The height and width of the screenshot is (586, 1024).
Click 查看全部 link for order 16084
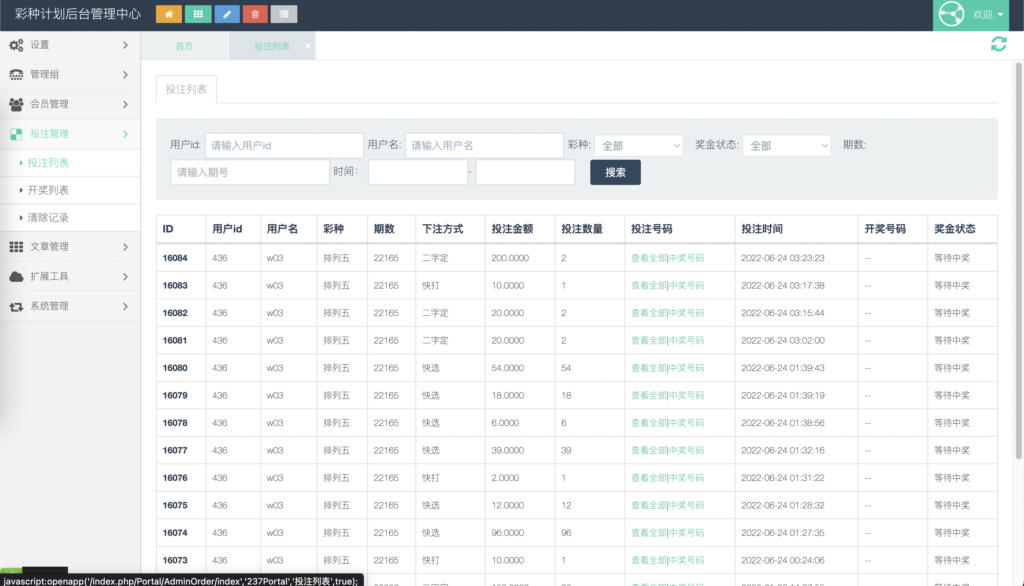pyautogui.click(x=648, y=258)
